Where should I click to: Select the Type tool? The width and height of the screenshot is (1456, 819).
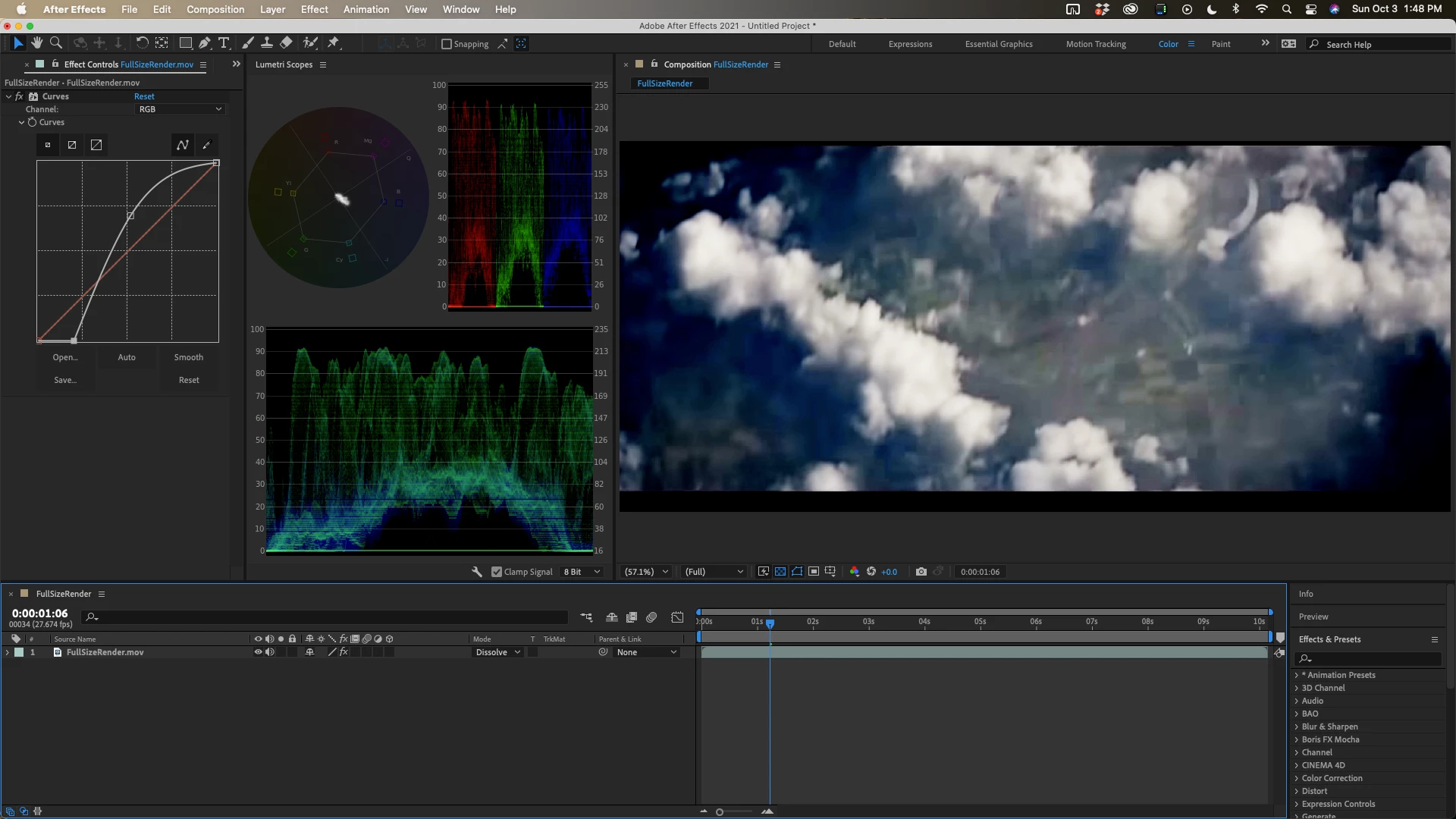click(224, 43)
